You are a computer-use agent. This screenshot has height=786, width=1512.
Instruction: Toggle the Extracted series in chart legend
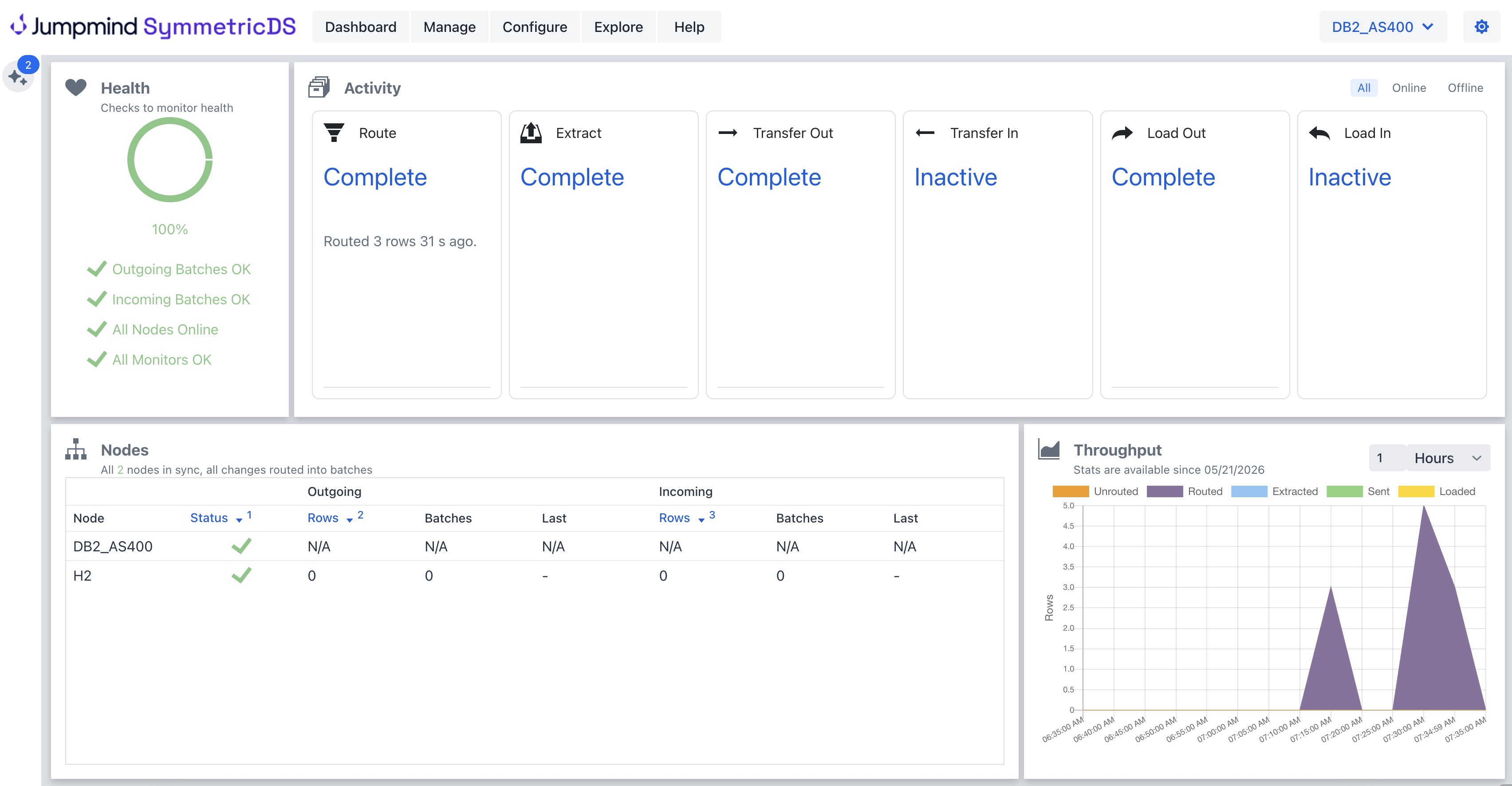pyautogui.click(x=1274, y=491)
